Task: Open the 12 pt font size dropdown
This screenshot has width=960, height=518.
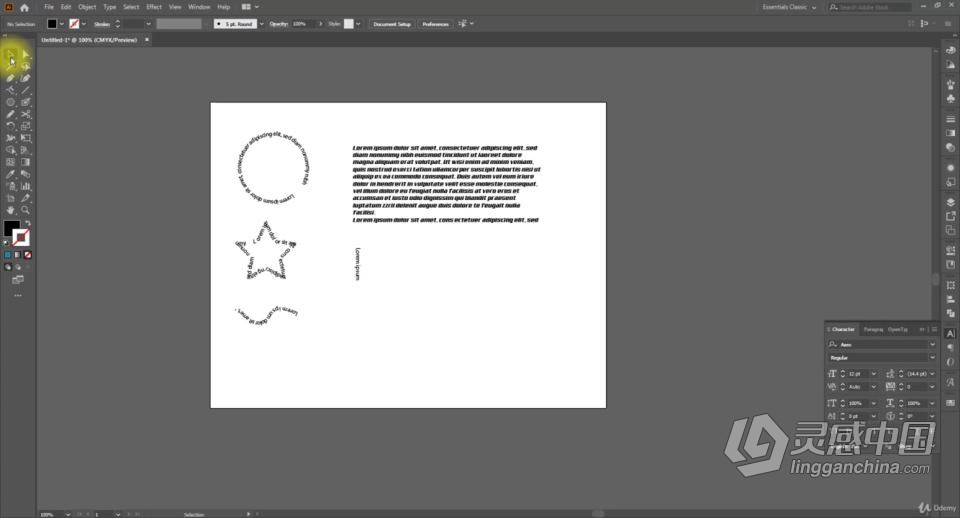Action: pos(874,373)
